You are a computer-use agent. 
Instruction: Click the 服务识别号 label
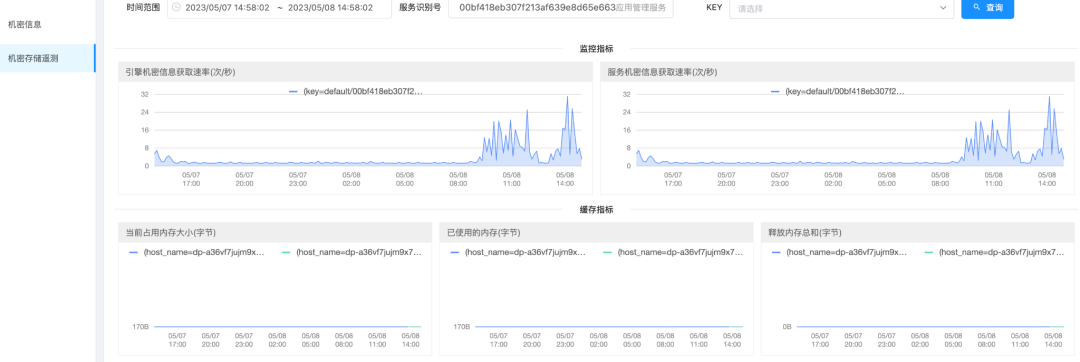point(420,8)
